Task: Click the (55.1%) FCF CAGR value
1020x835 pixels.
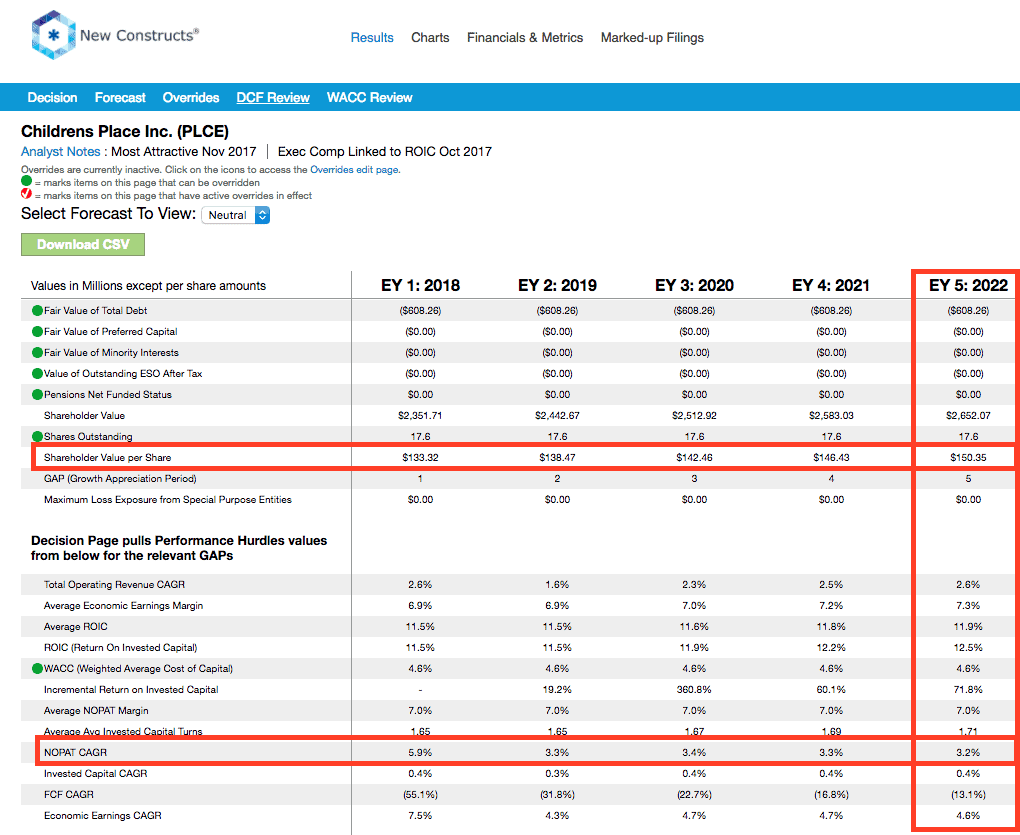Action: click(420, 795)
